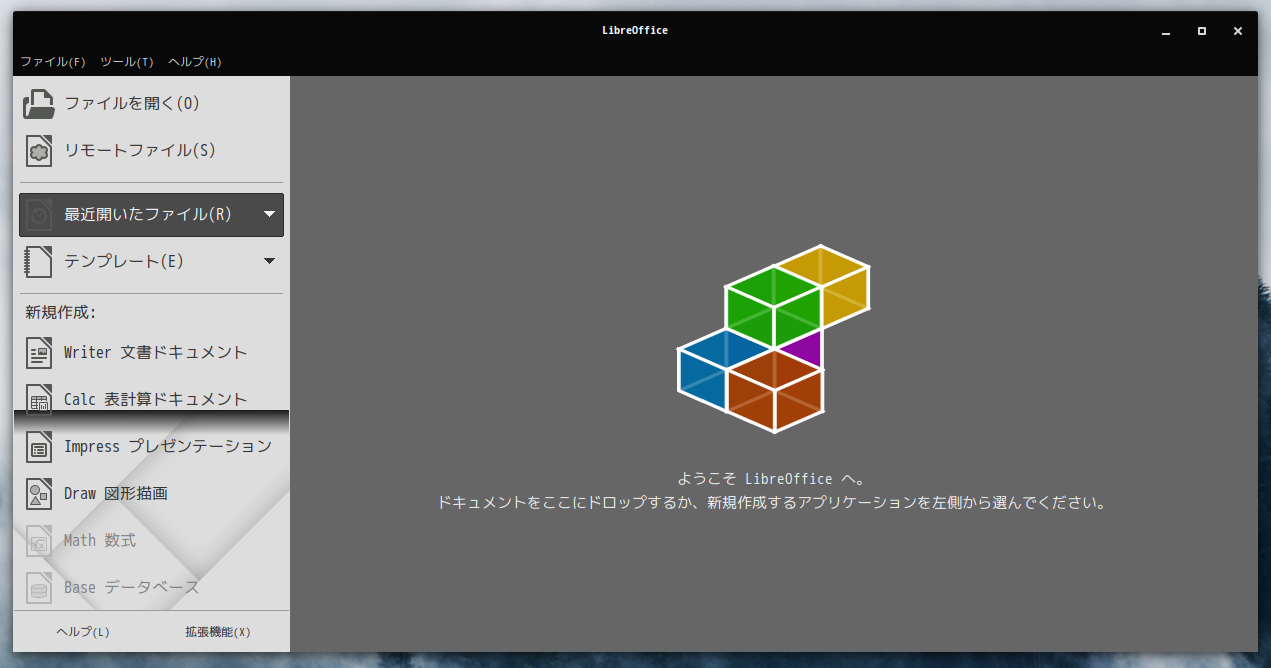This screenshot has height=668, width=1271.
Task: Open the ファイル(F) menu
Action: tap(53, 62)
